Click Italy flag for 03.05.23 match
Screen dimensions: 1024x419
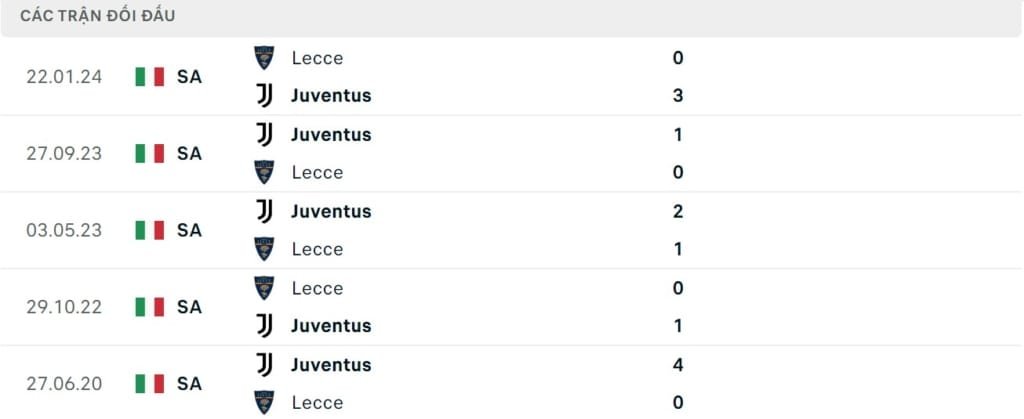[x=150, y=230]
